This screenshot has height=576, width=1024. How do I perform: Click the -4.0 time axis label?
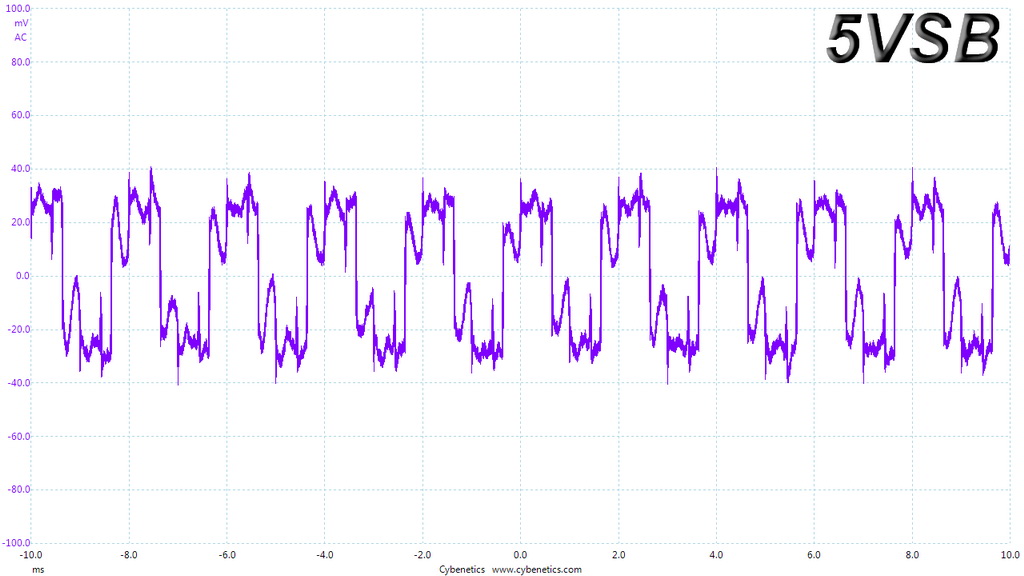325,555
